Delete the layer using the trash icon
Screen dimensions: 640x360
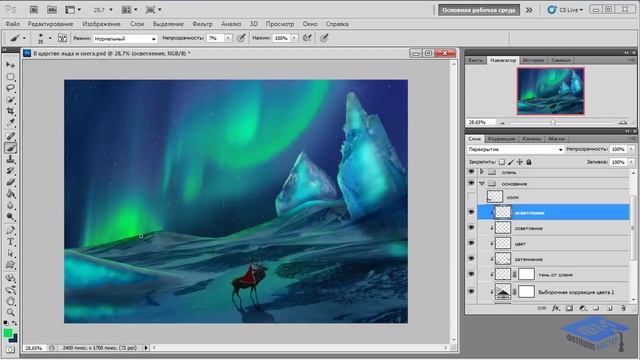623,309
